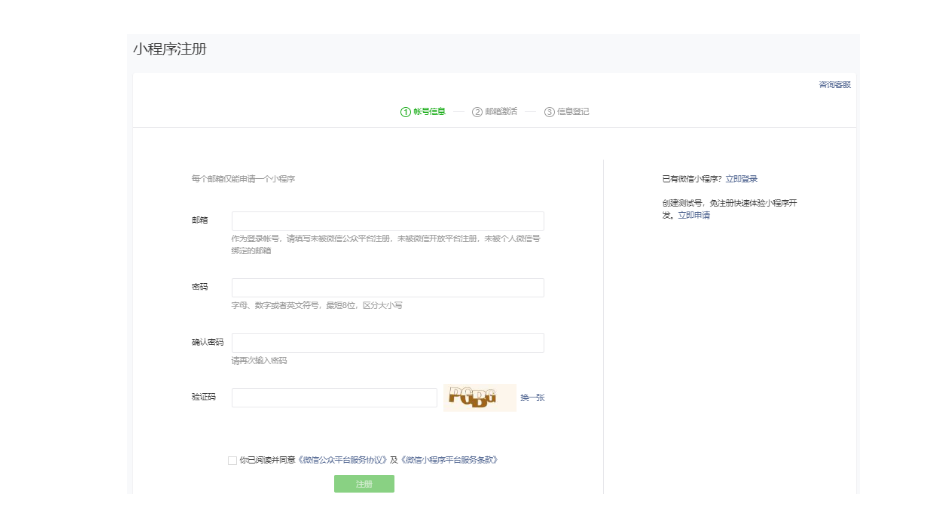
Task: Click the text 已有微信小程序?
Action: [x=692, y=179]
